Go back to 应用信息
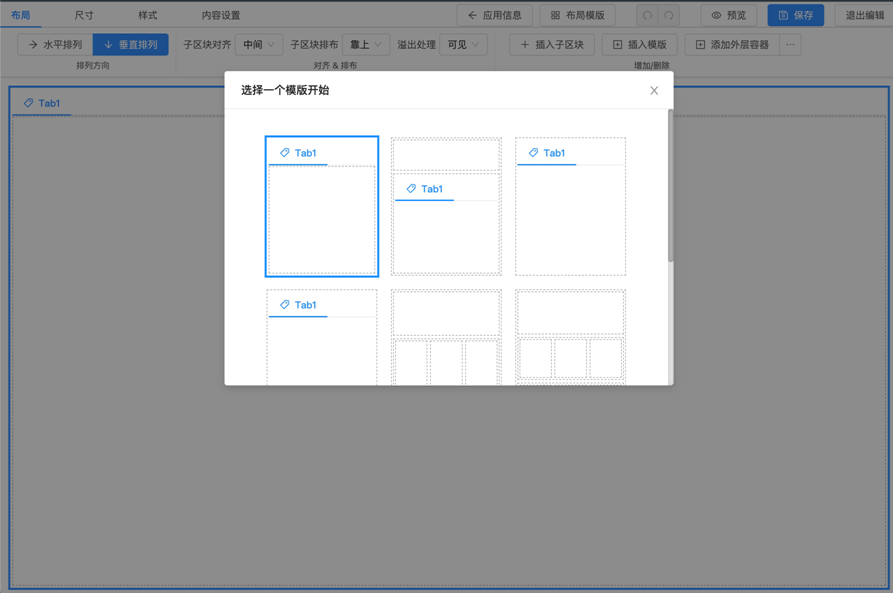Screen dimensions: 893x593 [x=494, y=15]
